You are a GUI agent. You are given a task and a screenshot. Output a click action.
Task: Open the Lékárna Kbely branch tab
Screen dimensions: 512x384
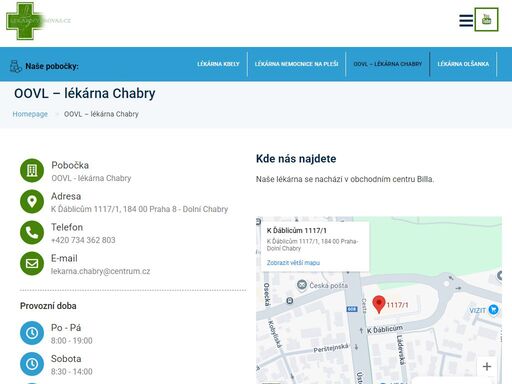pos(218,64)
